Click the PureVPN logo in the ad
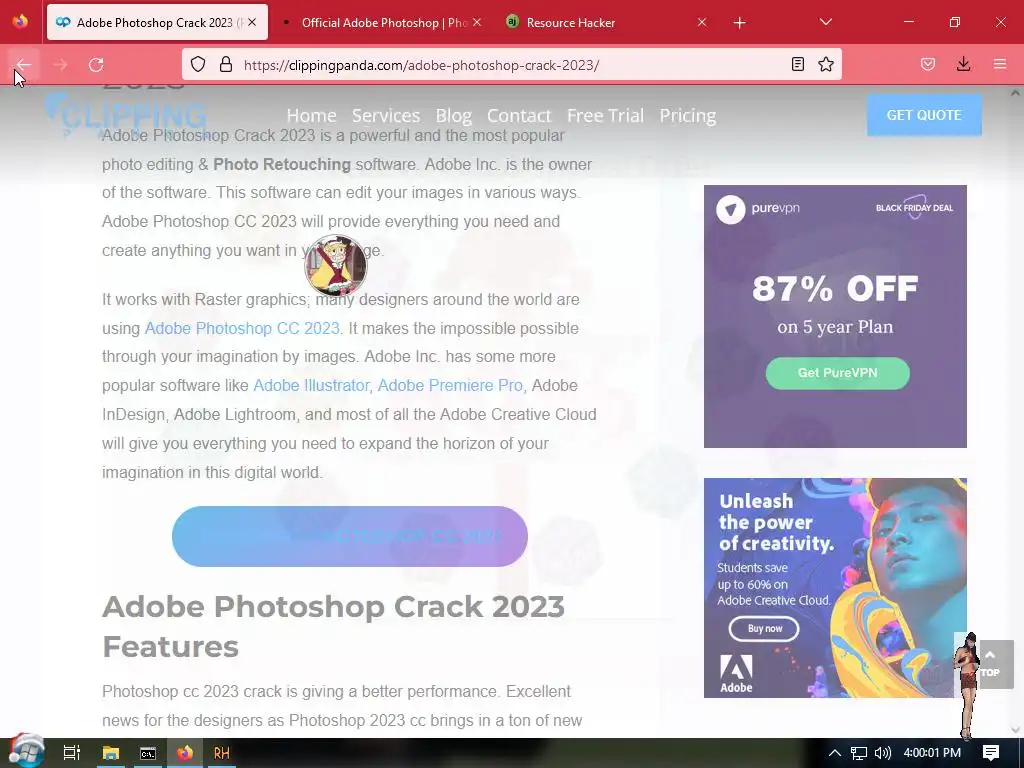This screenshot has width=1024, height=768. coord(758,209)
